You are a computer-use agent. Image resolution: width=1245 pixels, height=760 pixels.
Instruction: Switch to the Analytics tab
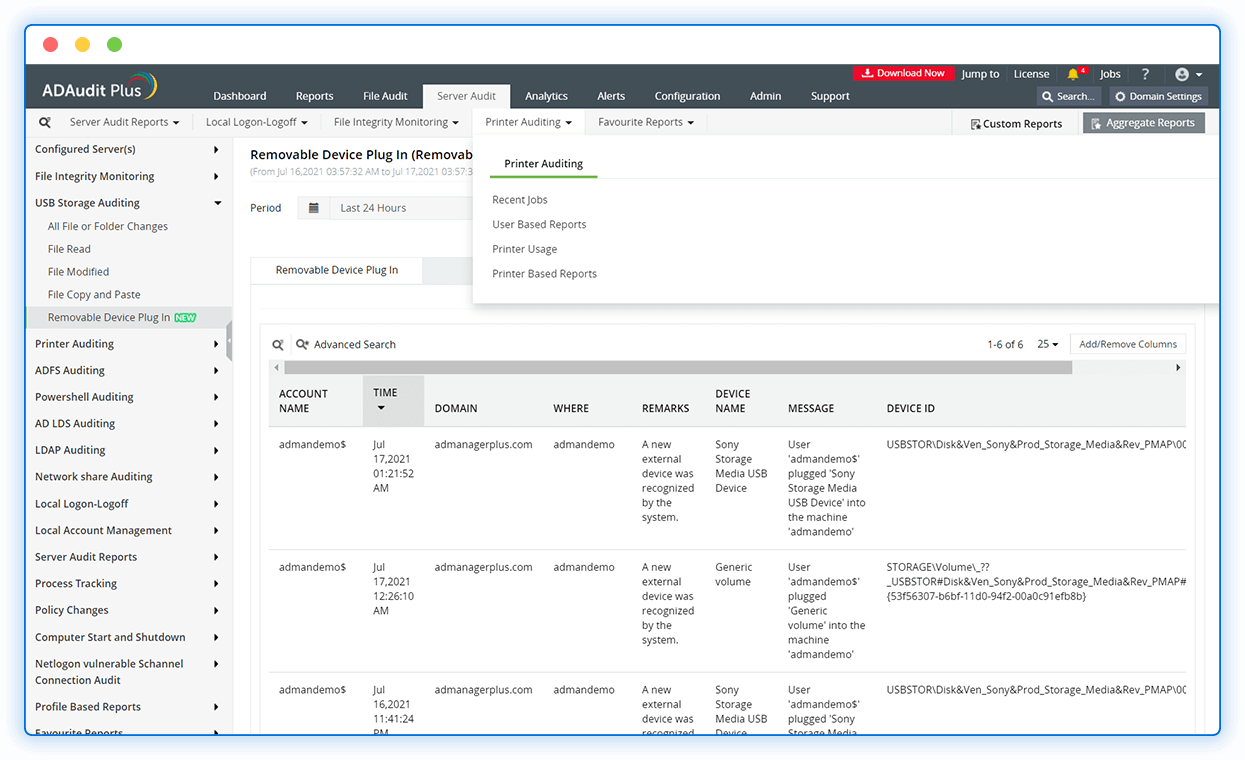tap(546, 96)
